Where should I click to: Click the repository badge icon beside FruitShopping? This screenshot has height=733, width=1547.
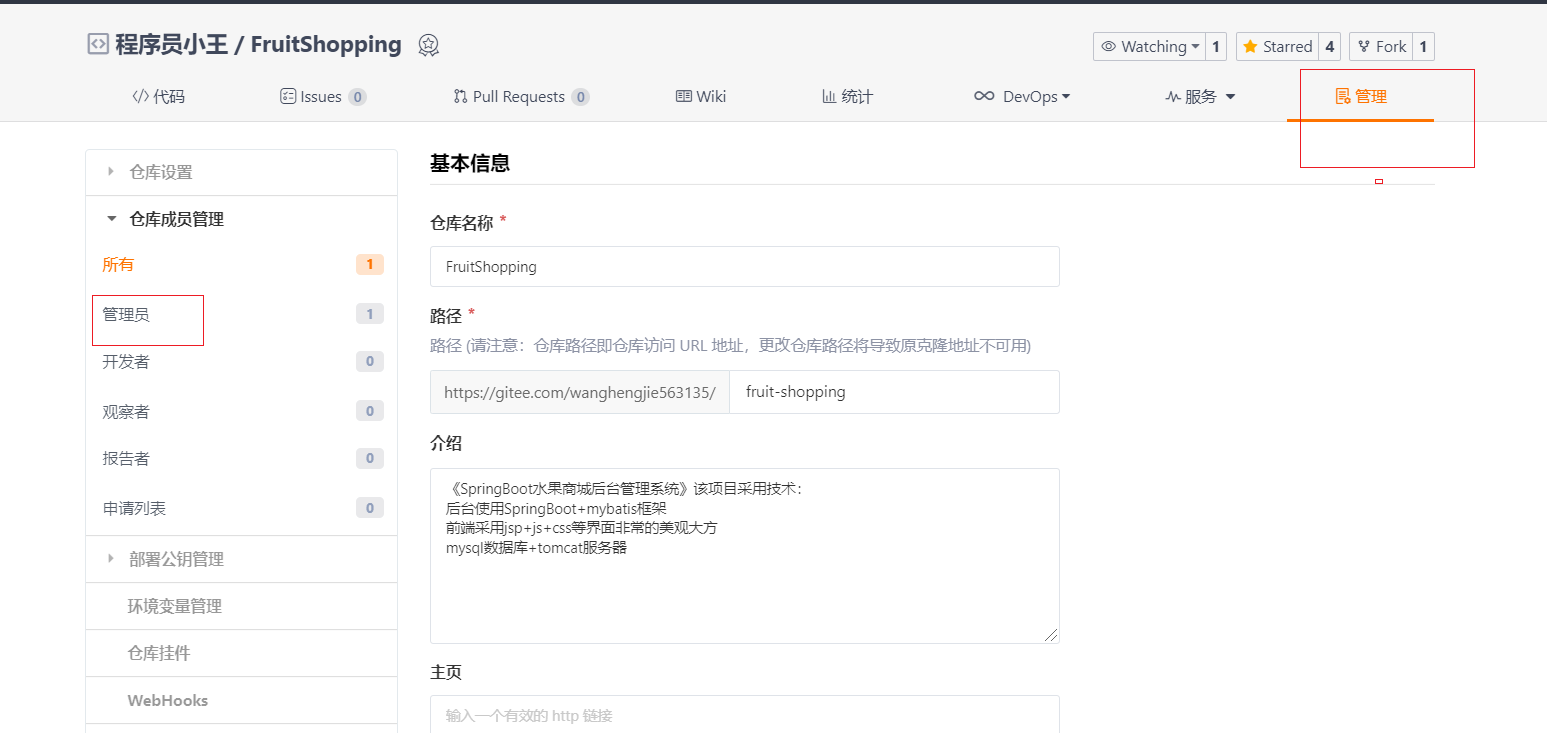tap(428, 45)
